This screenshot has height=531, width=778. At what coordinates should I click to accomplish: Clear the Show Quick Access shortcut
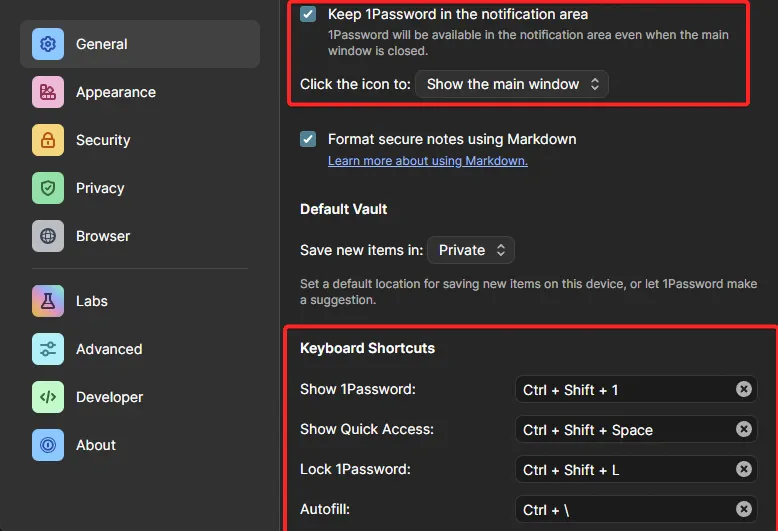pos(743,429)
